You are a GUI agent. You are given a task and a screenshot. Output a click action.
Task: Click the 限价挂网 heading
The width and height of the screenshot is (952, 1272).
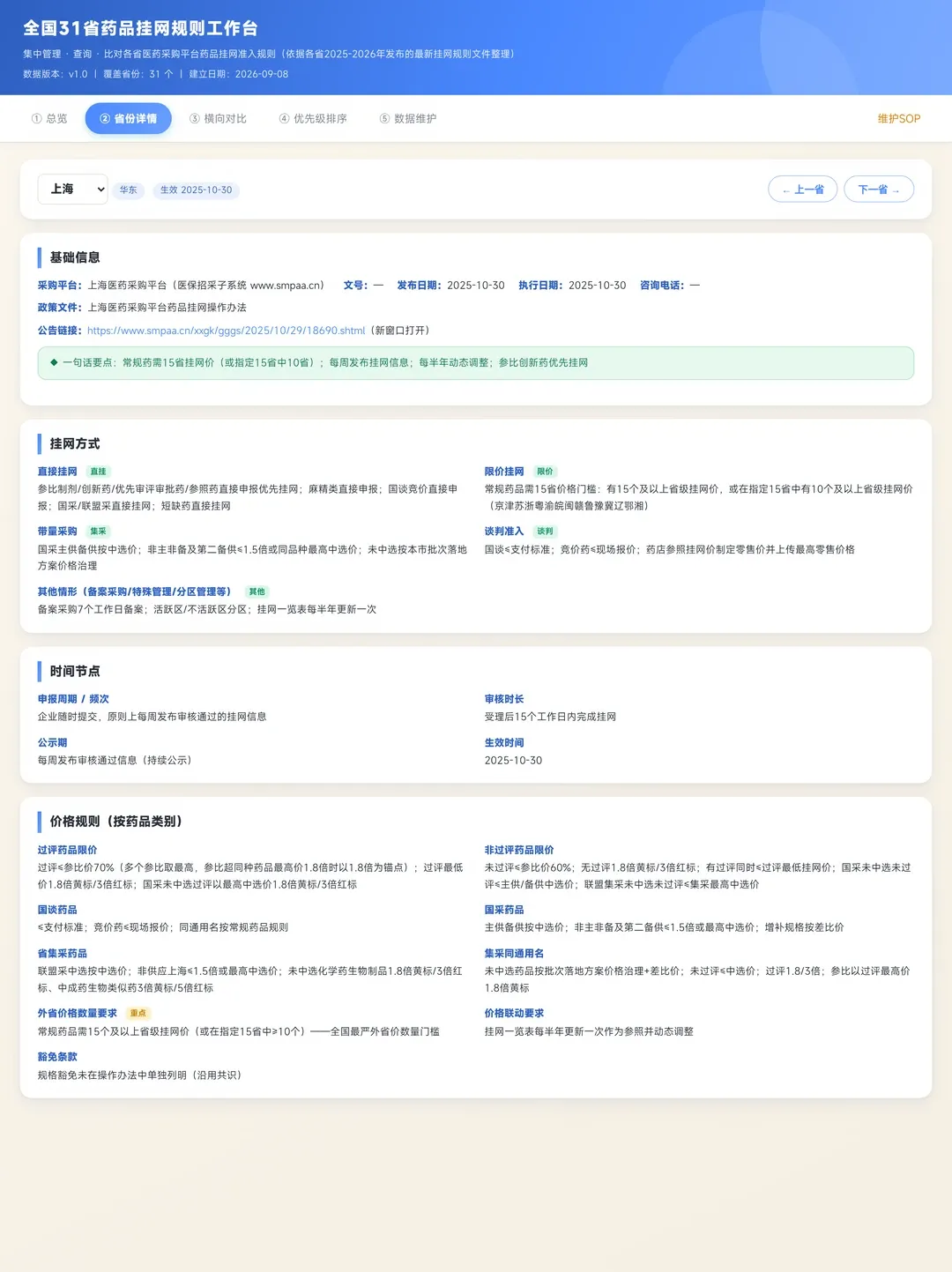tap(504, 472)
